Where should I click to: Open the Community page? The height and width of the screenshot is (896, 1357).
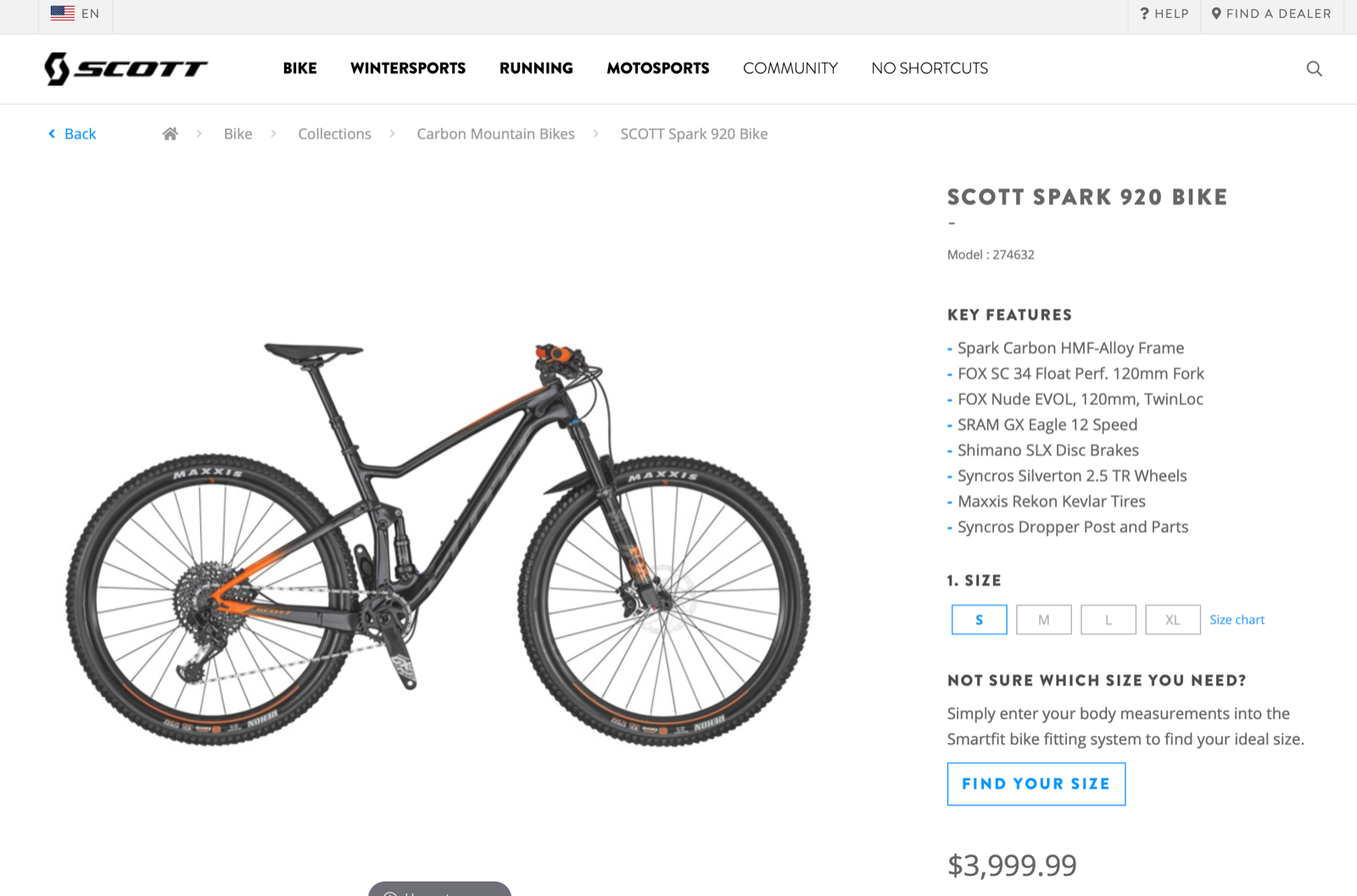tap(790, 68)
